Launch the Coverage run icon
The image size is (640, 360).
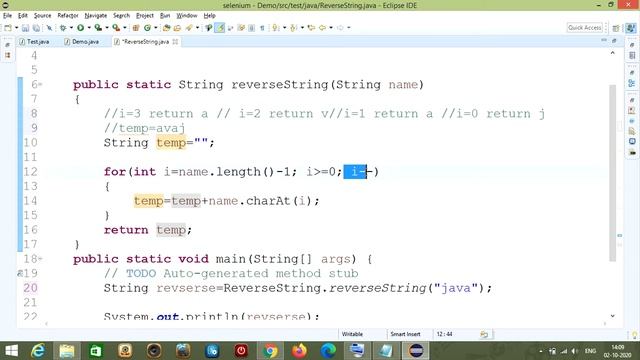click(x=98, y=28)
